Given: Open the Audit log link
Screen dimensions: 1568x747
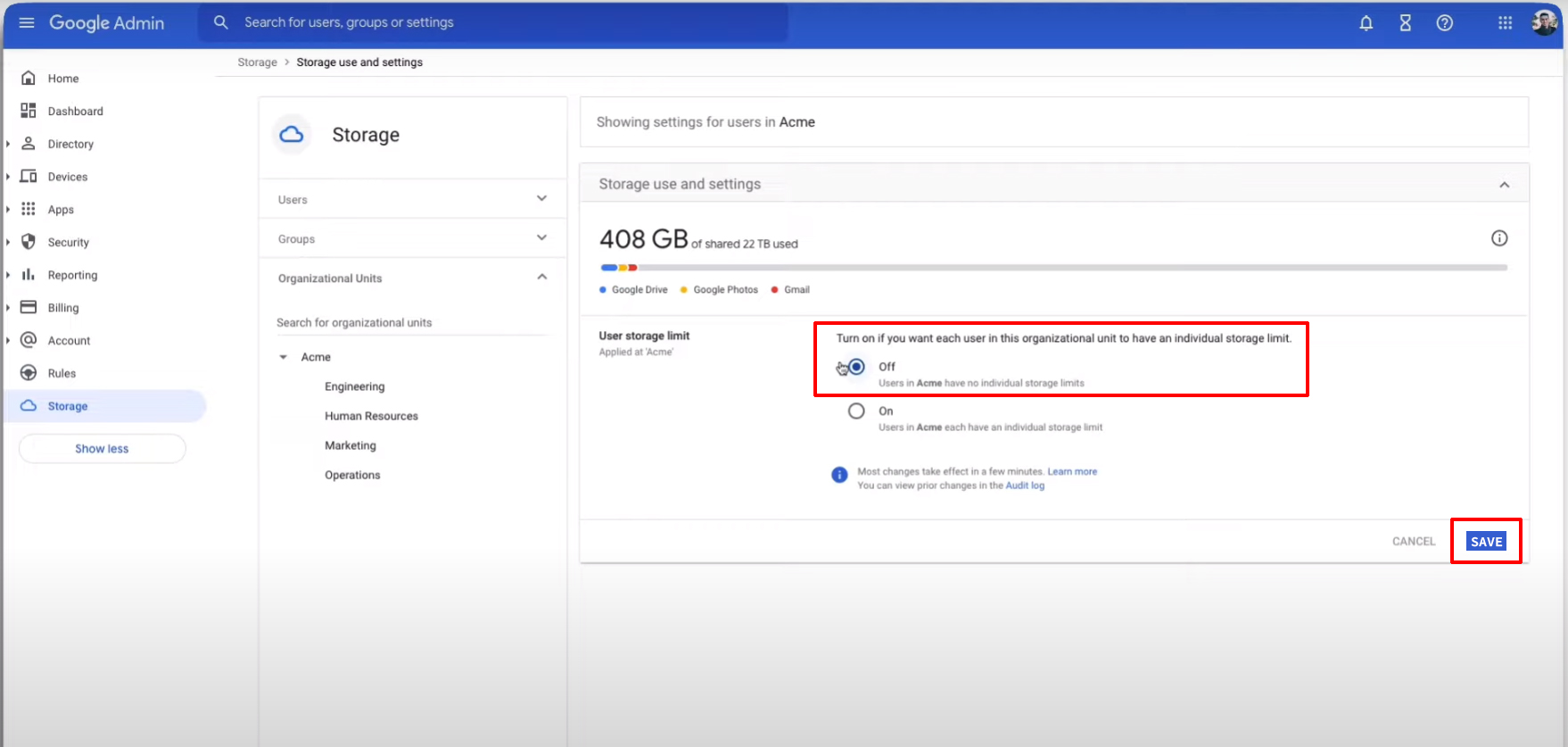Looking at the screenshot, I should point(1025,486).
